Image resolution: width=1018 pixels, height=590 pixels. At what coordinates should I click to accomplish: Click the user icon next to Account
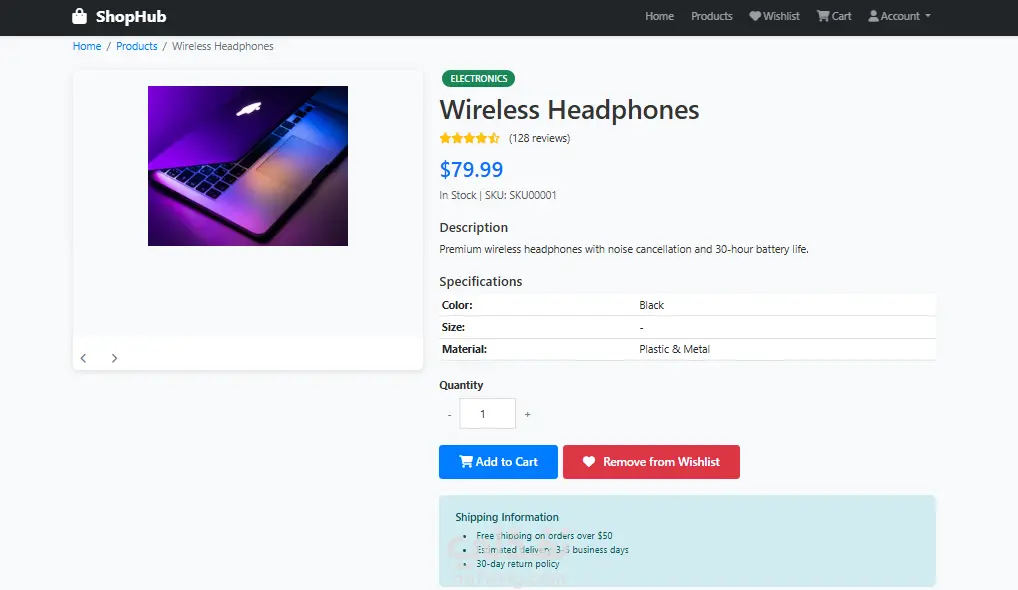pos(873,16)
